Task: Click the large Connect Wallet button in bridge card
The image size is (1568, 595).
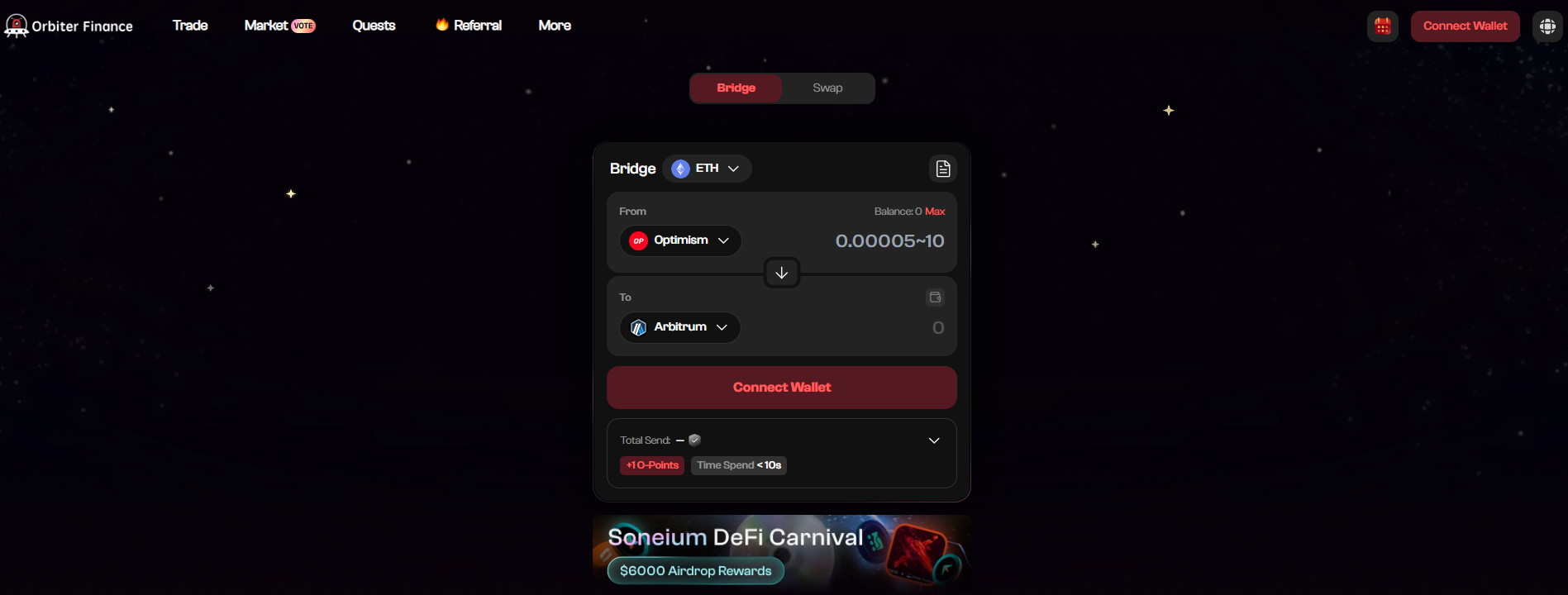Action: 782,388
